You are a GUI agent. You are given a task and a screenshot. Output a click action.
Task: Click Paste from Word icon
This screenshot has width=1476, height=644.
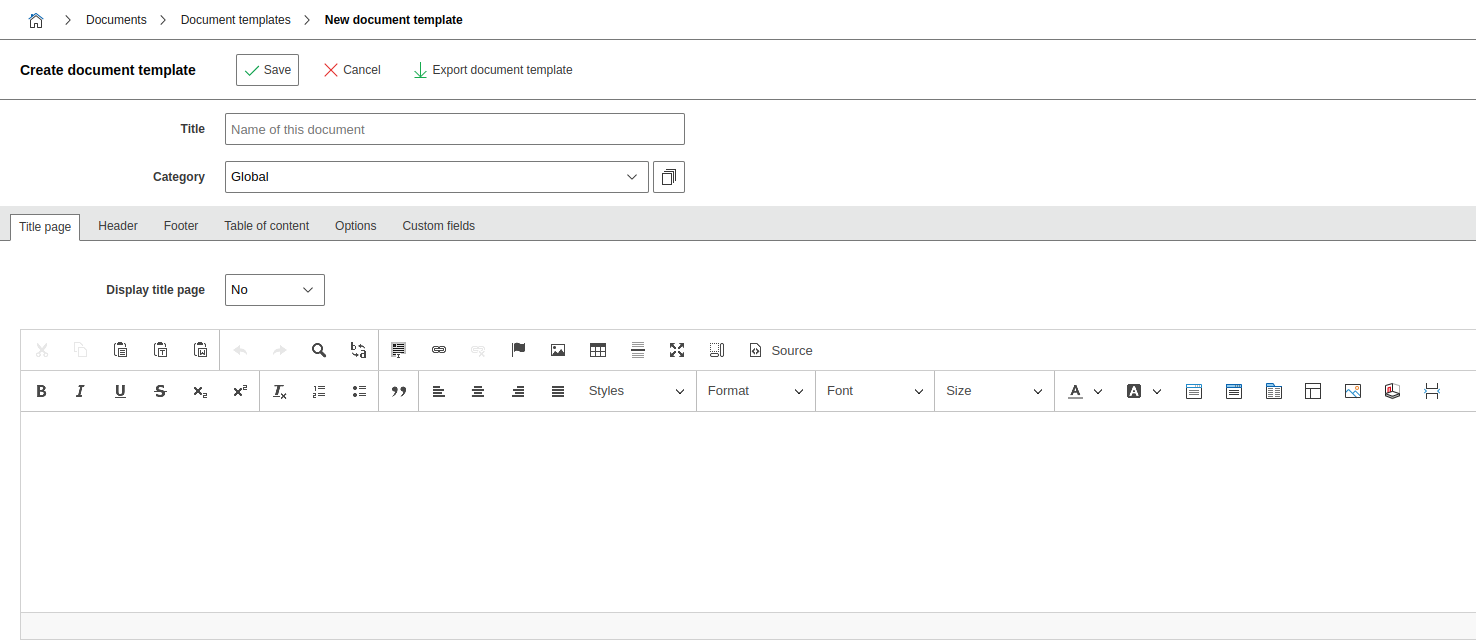[x=200, y=350]
